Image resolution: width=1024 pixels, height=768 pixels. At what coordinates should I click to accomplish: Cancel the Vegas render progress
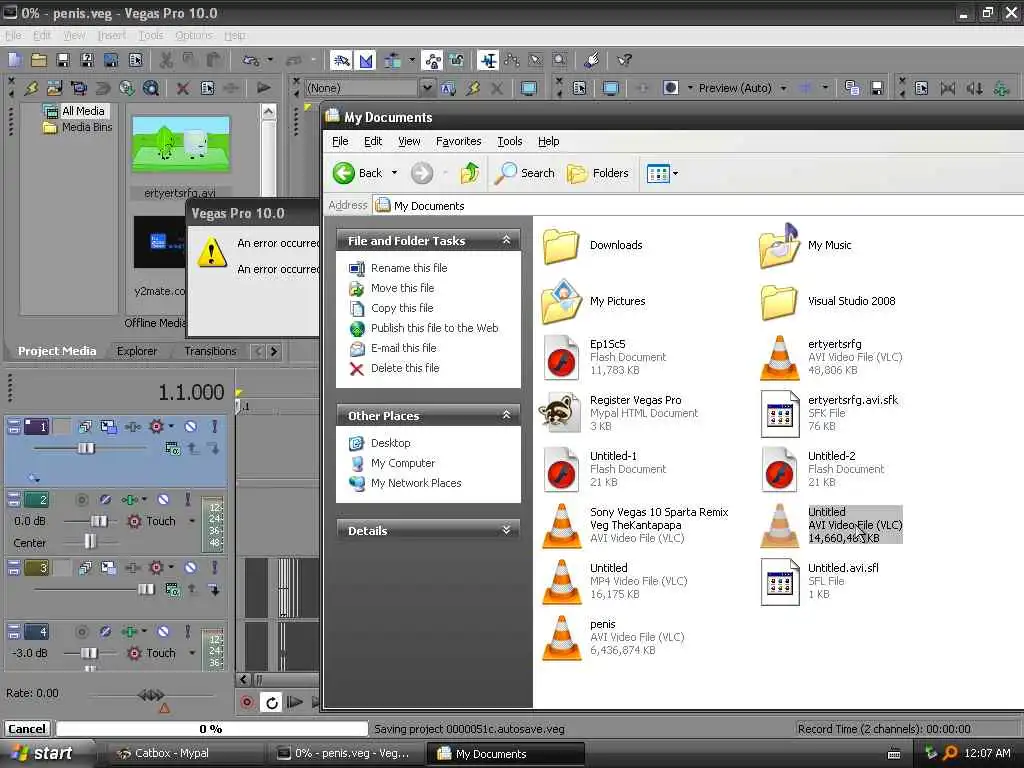click(27, 729)
